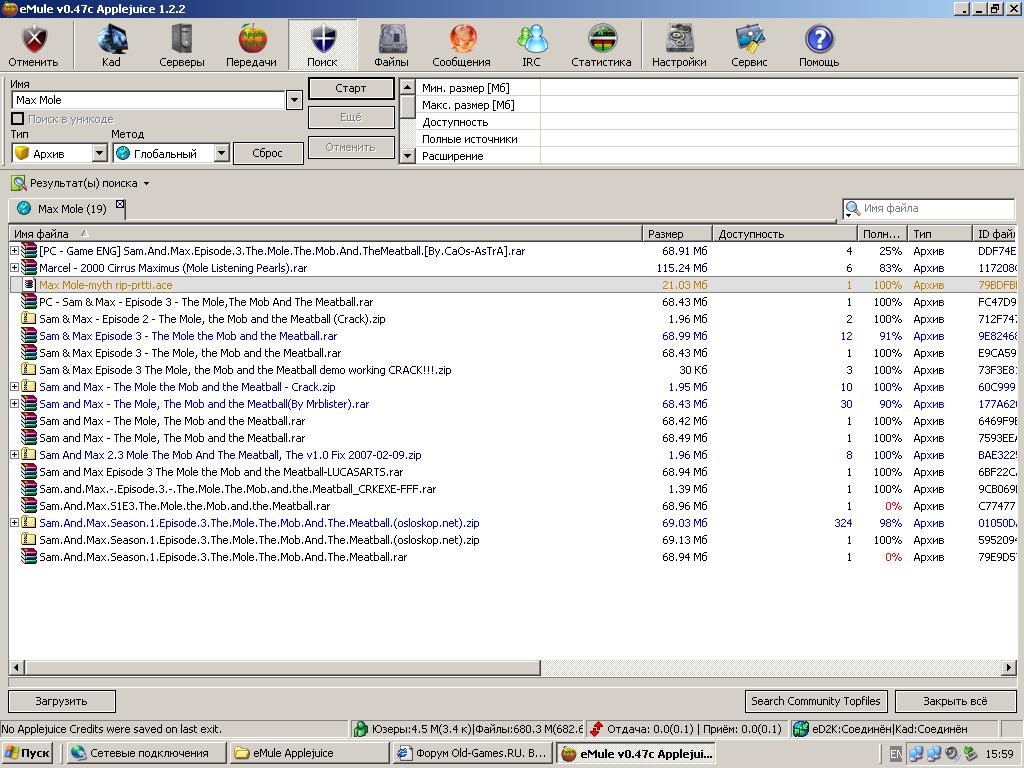Open the Серверы (Servers) panel
Viewport: 1024px width, 768px height.
pos(181,46)
